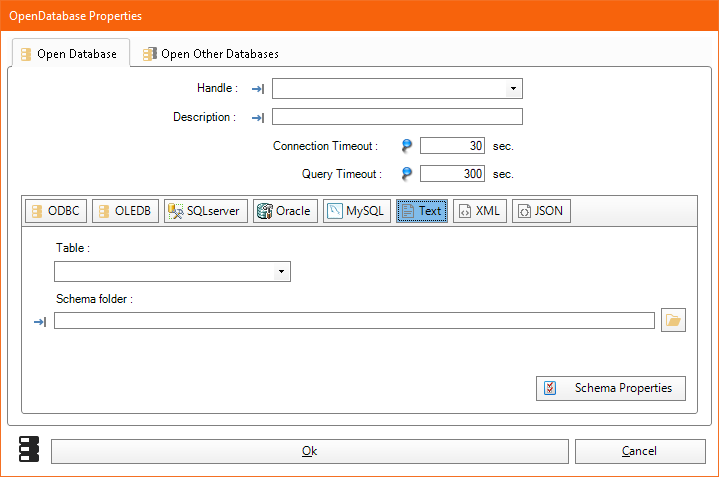The height and width of the screenshot is (477, 719).
Task: Click the blue pin icon for Query Timeout
Action: coord(406,174)
